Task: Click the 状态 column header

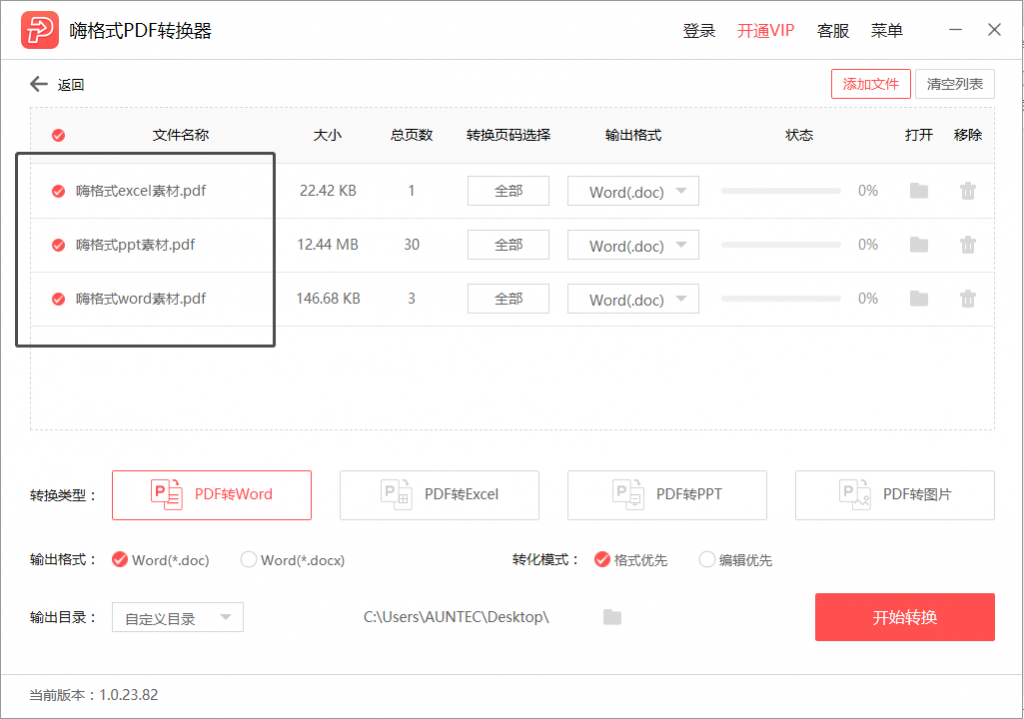Action: pos(799,135)
